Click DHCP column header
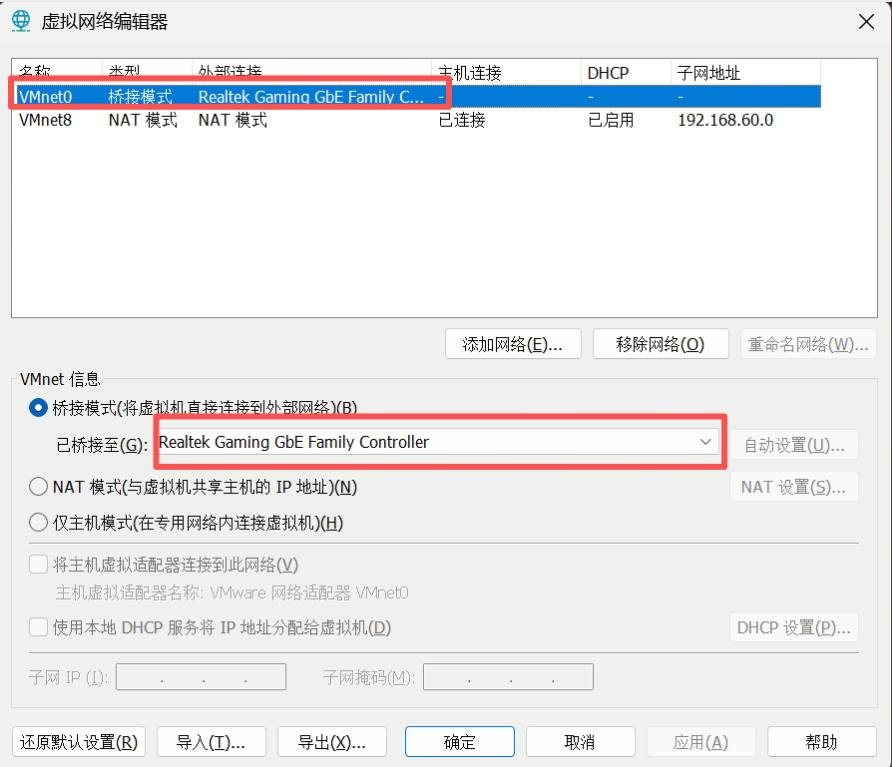Screen dimensions: 892x767 (x=626, y=73)
